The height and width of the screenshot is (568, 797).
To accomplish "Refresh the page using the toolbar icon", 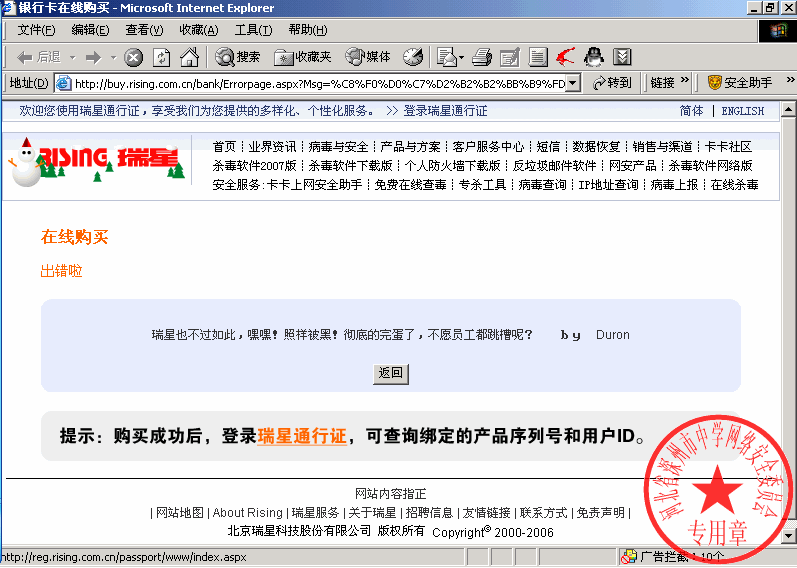I will pos(162,57).
